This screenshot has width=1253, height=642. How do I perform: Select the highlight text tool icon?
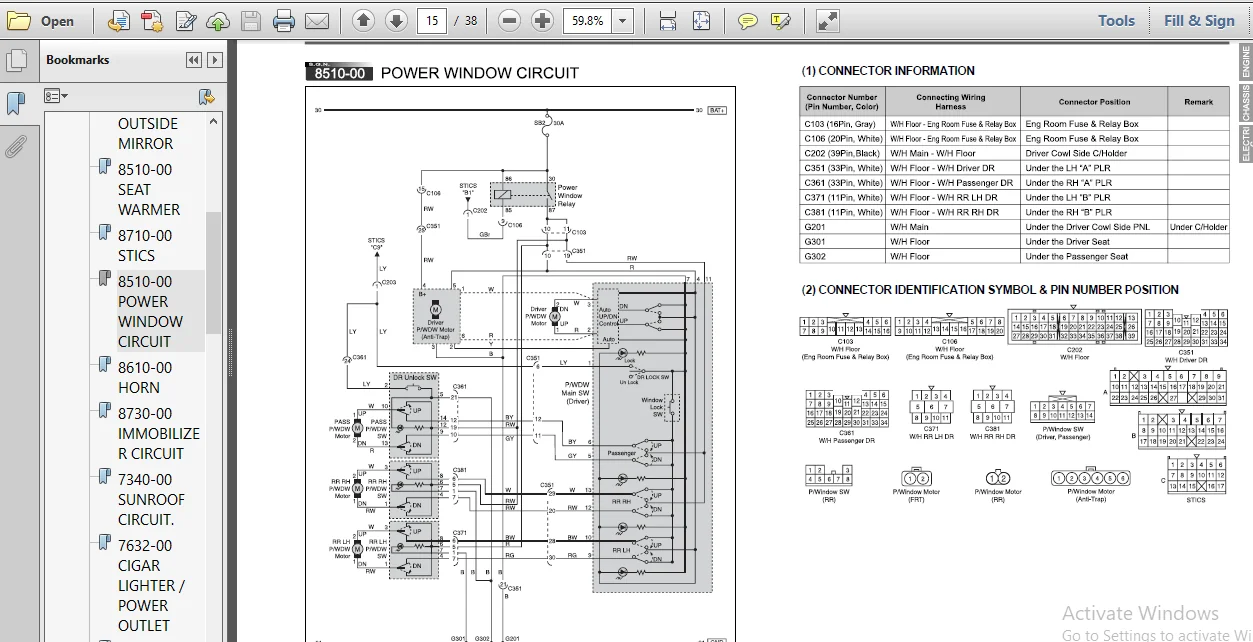[780, 20]
